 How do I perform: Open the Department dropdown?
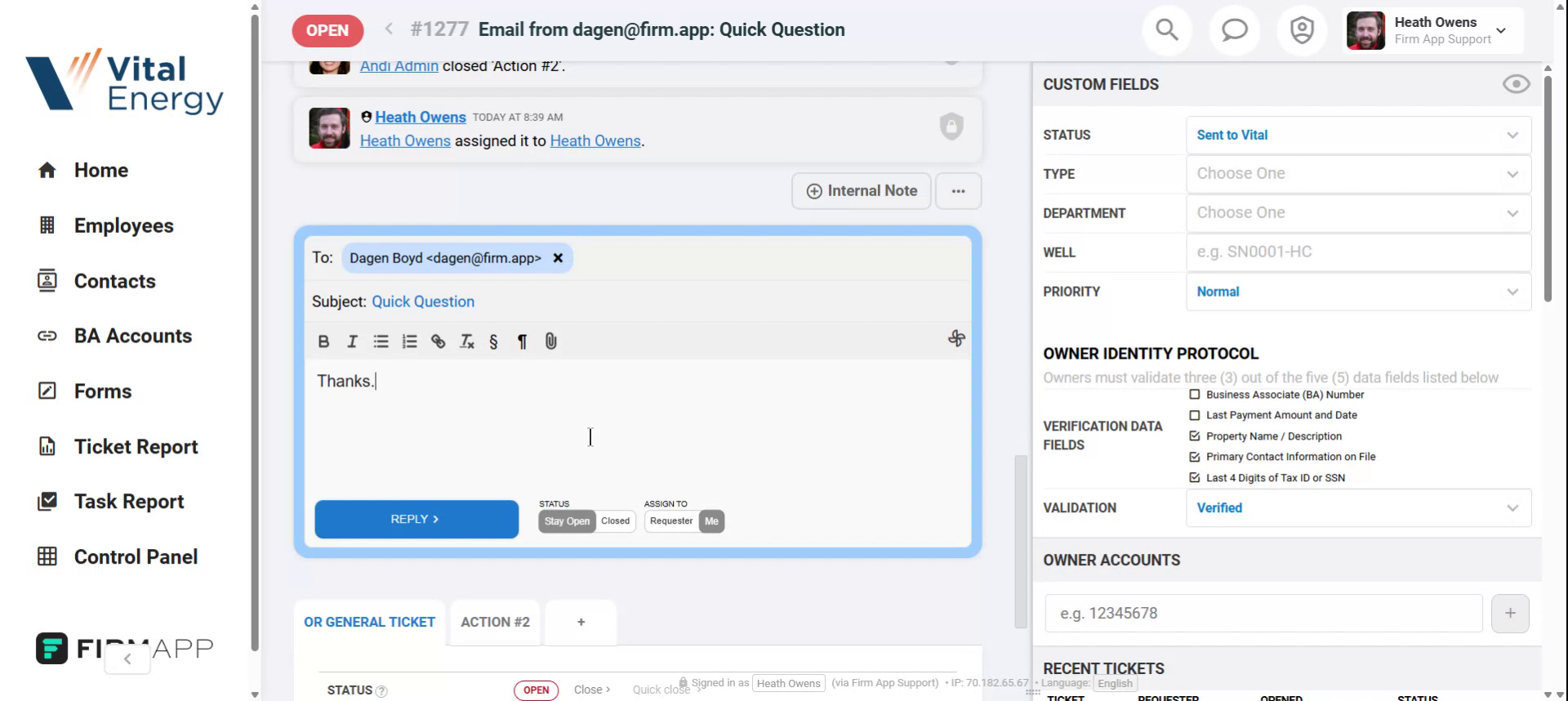[1358, 213]
